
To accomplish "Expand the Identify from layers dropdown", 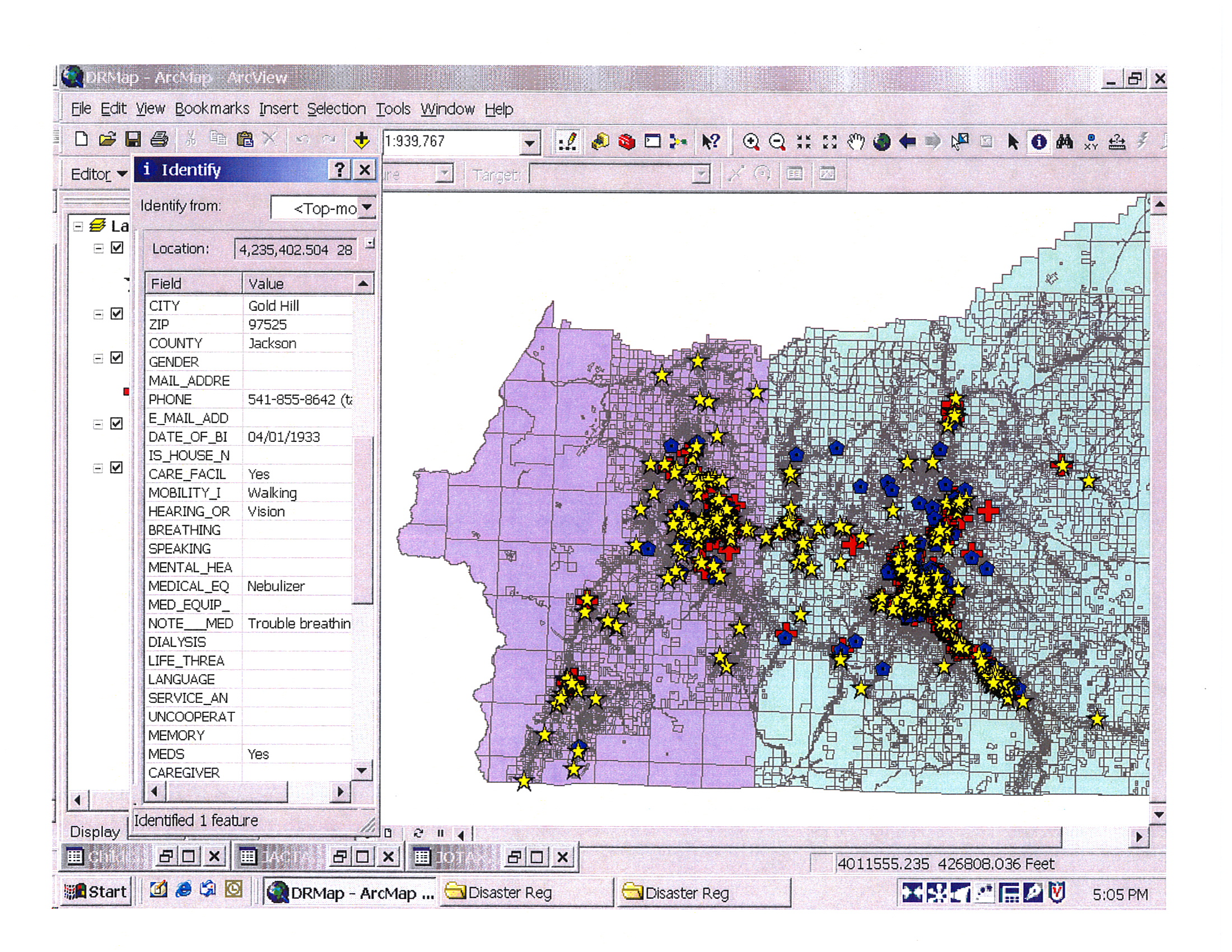I will click(x=367, y=208).
